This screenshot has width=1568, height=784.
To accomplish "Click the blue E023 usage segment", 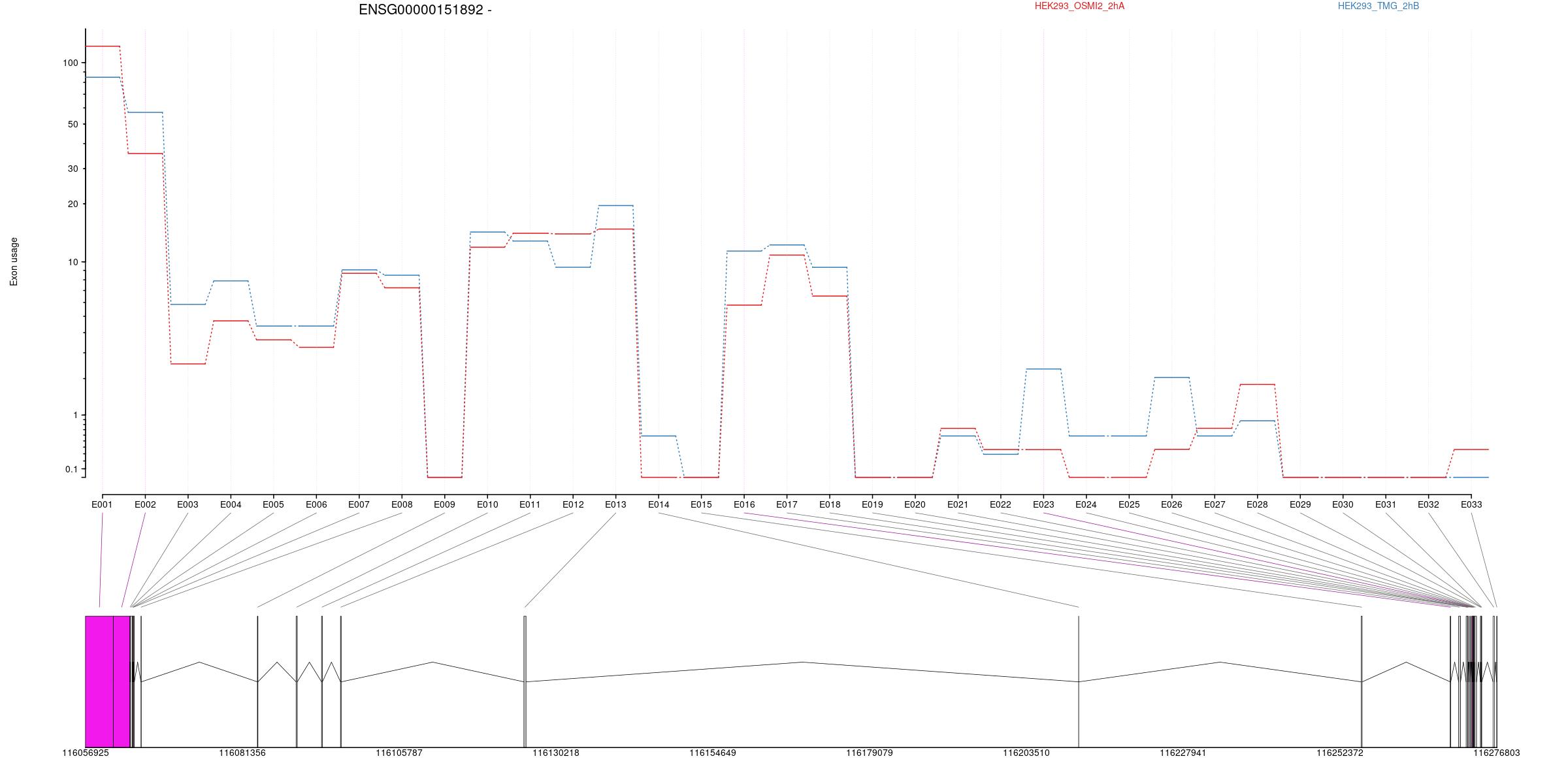I will [x=1043, y=369].
